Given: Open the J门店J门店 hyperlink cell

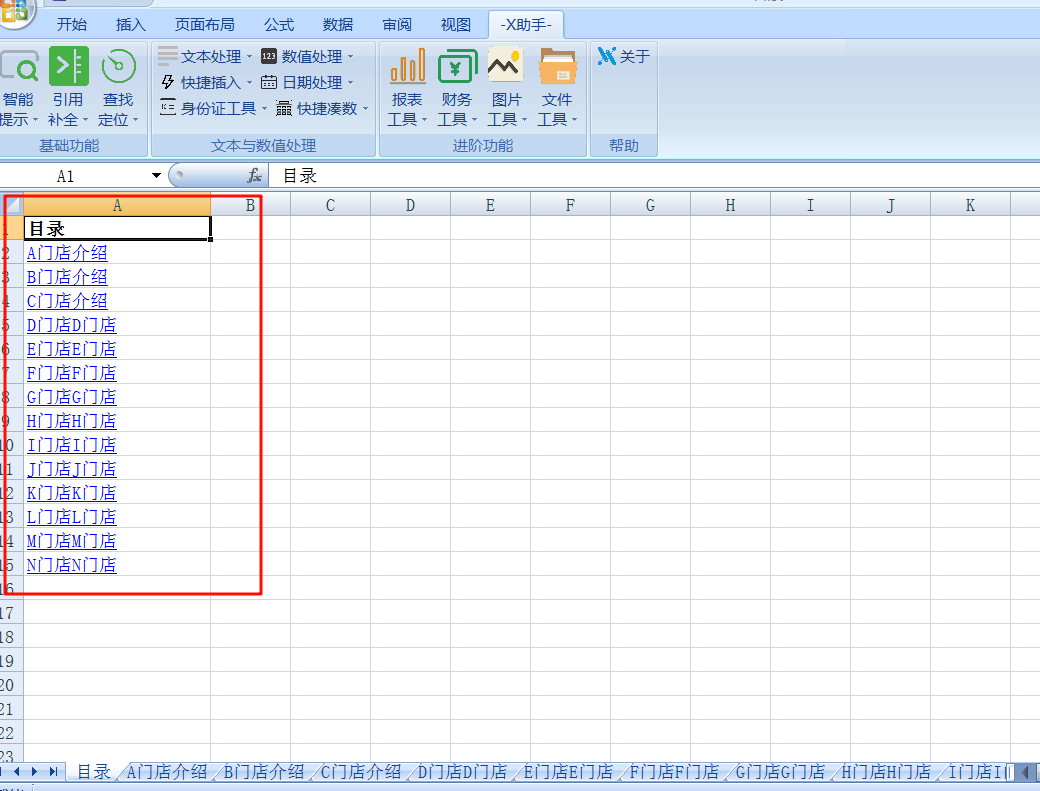Looking at the screenshot, I should pyautogui.click(x=72, y=469).
